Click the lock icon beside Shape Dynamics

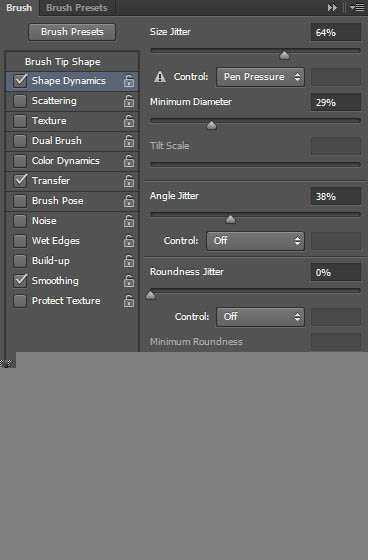tap(129, 81)
